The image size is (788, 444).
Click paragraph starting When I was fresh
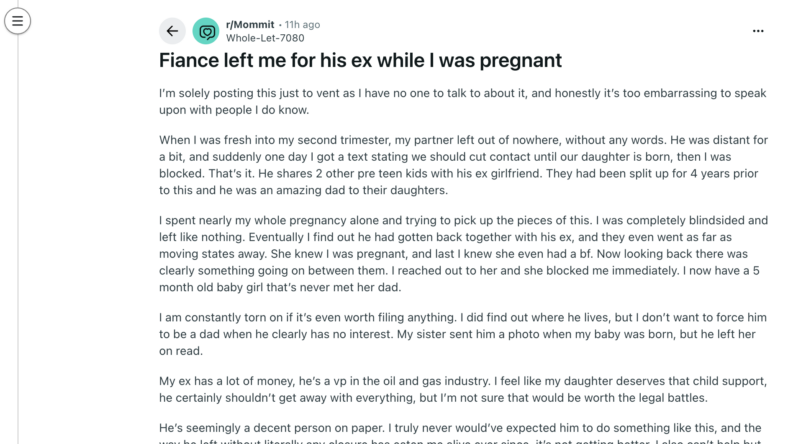pyautogui.click(x=463, y=165)
